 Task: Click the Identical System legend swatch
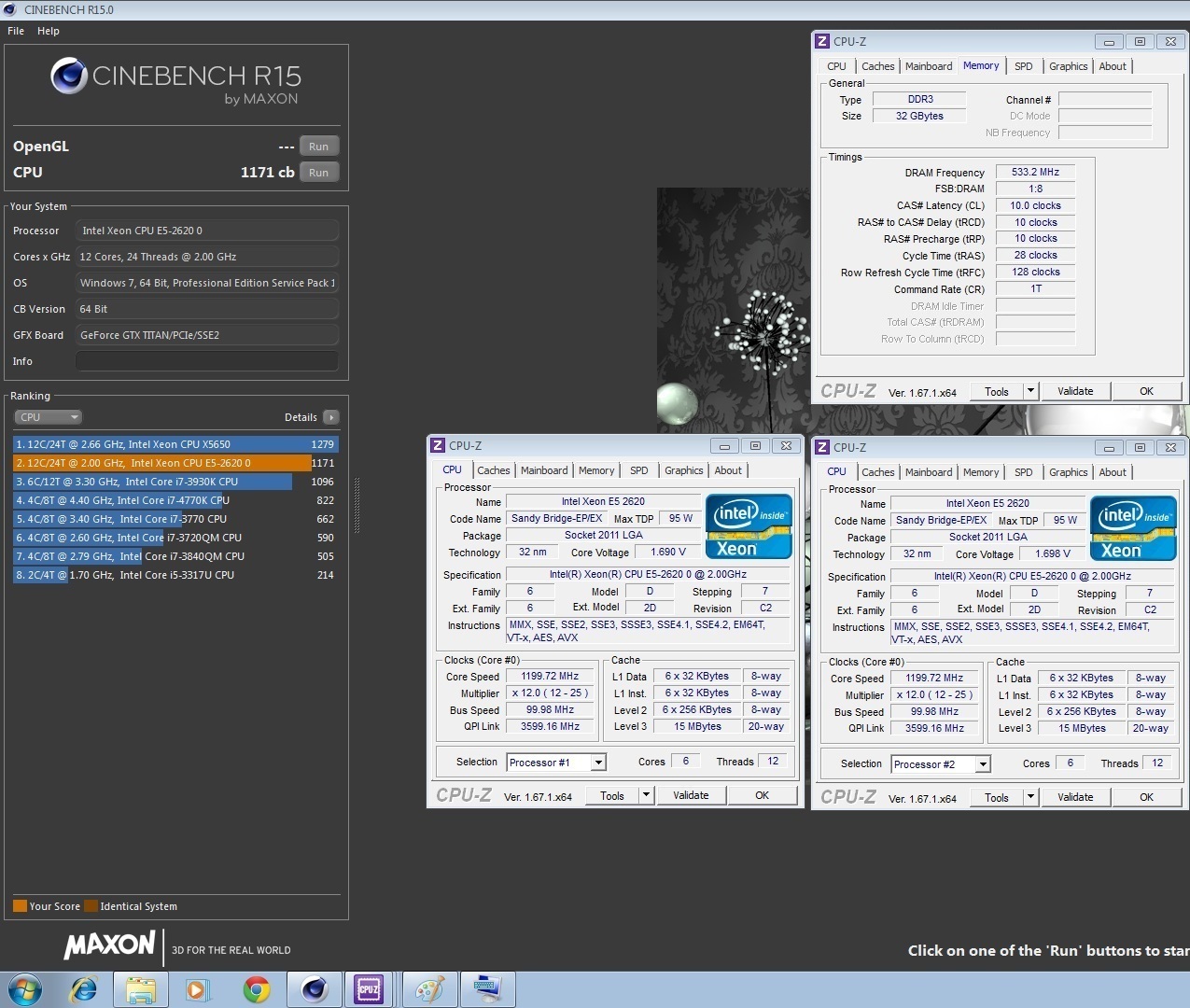point(91,905)
